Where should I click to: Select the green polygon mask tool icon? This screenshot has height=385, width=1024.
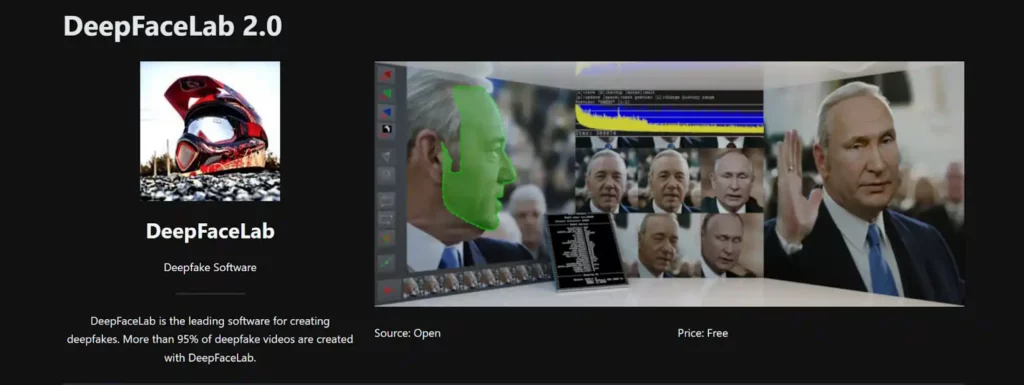387,94
